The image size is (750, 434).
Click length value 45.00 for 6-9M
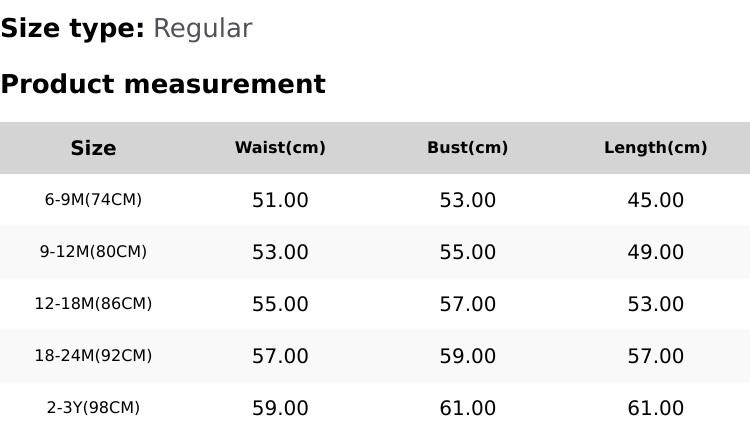(655, 200)
